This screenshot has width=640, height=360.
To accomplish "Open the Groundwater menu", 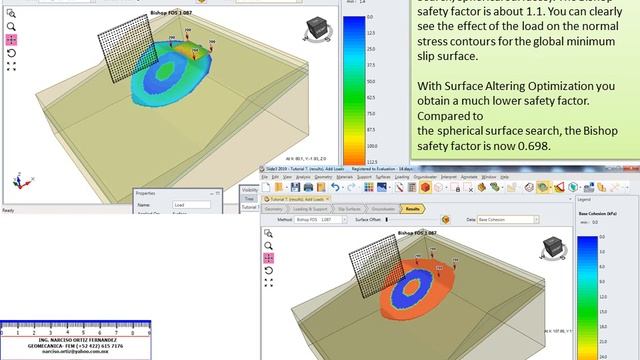I will 425,177.
